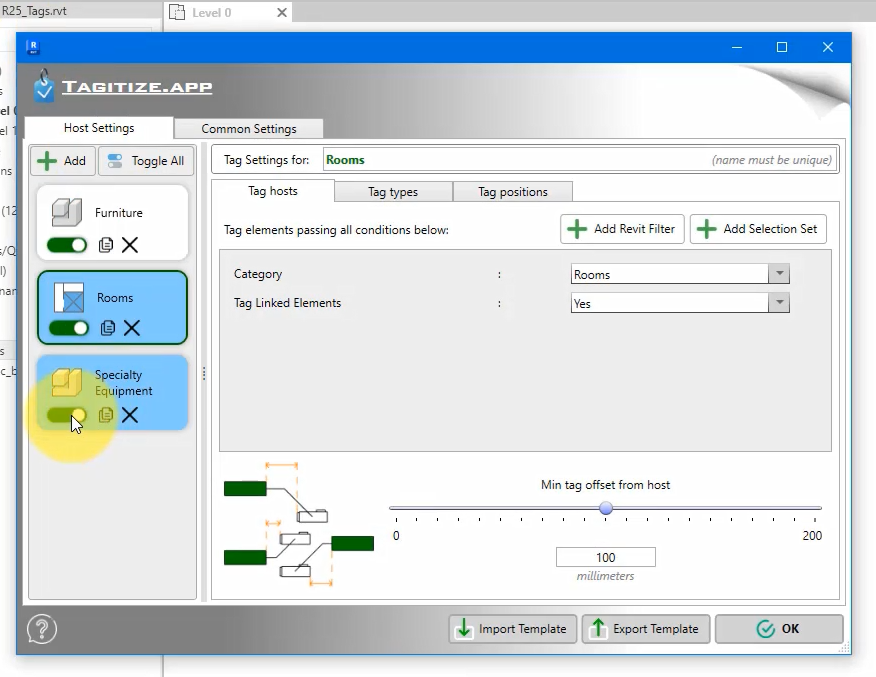This screenshot has width=876, height=677.
Task: Duplicate the Specialty Equipment host
Action: point(106,415)
